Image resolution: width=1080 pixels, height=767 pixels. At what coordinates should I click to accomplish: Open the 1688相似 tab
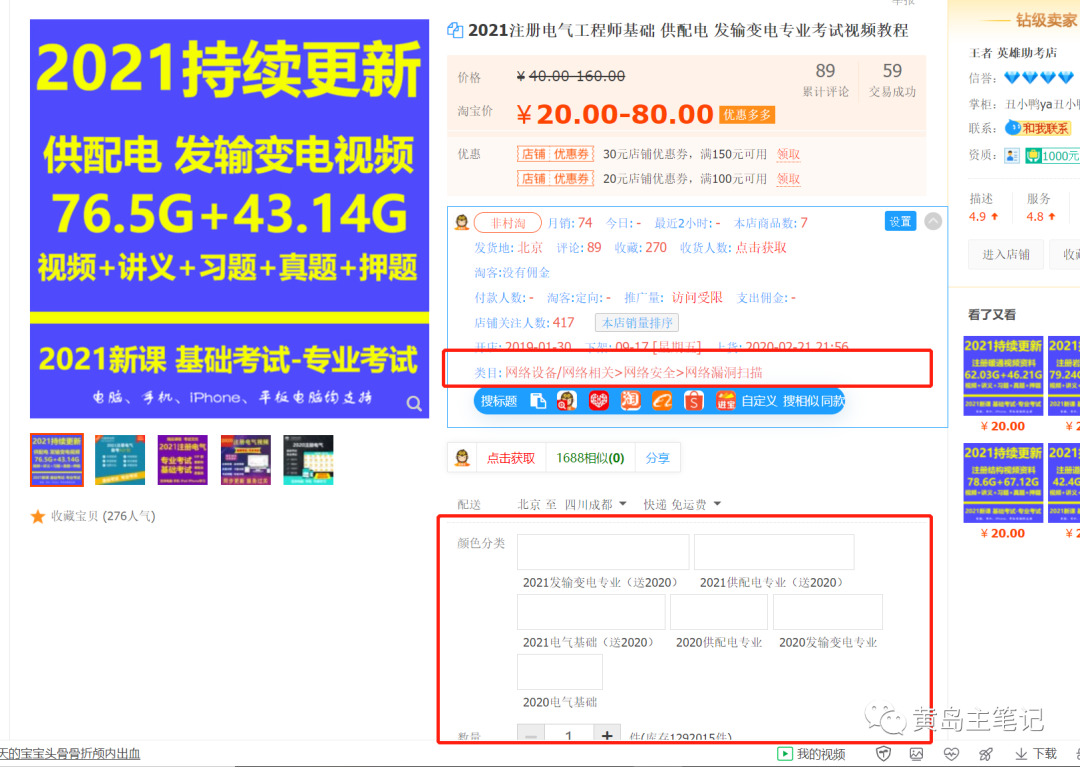[590, 458]
